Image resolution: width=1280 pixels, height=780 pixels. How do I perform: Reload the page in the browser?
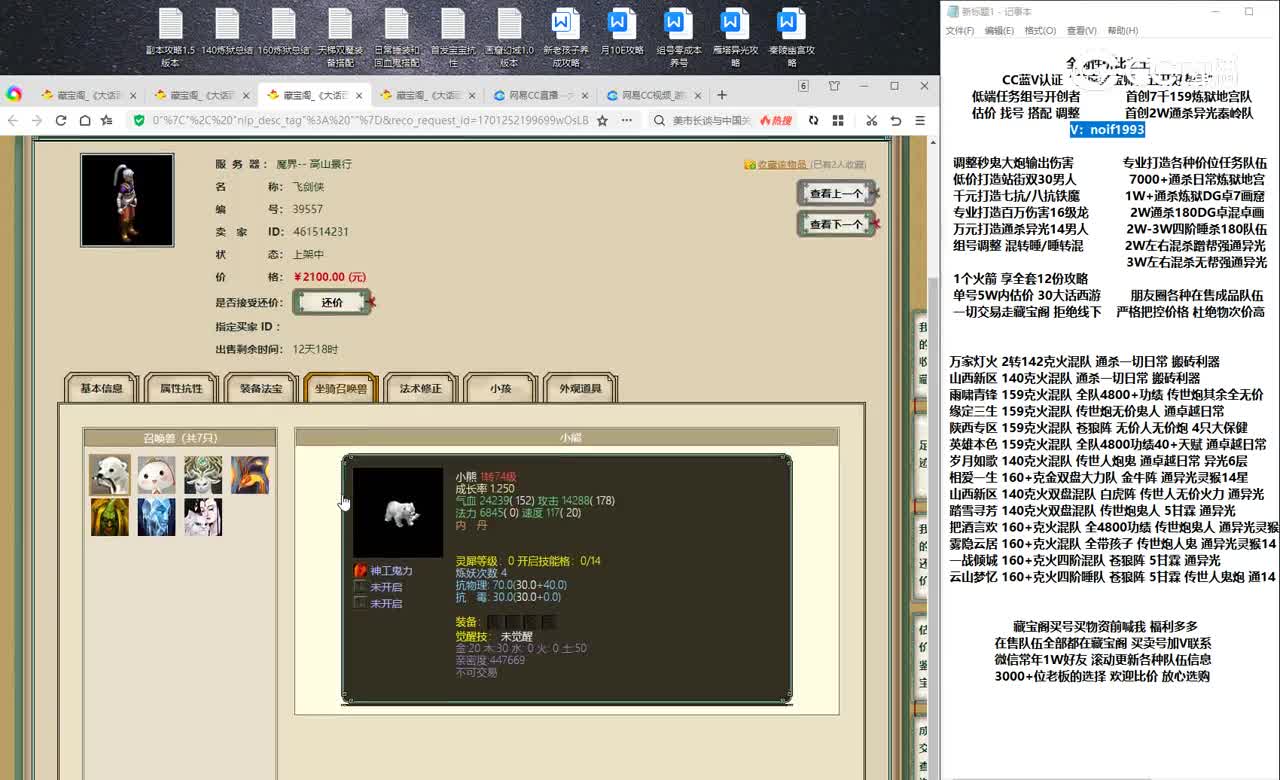pyautogui.click(x=61, y=120)
